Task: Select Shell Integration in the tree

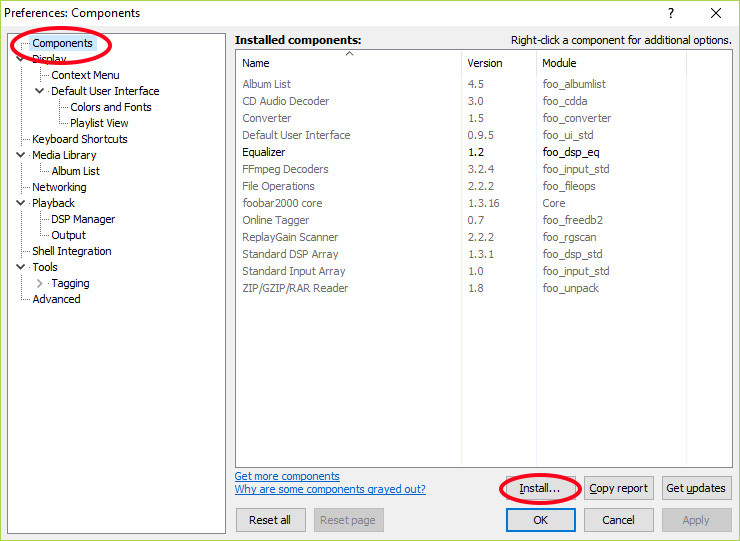Action: 72,251
